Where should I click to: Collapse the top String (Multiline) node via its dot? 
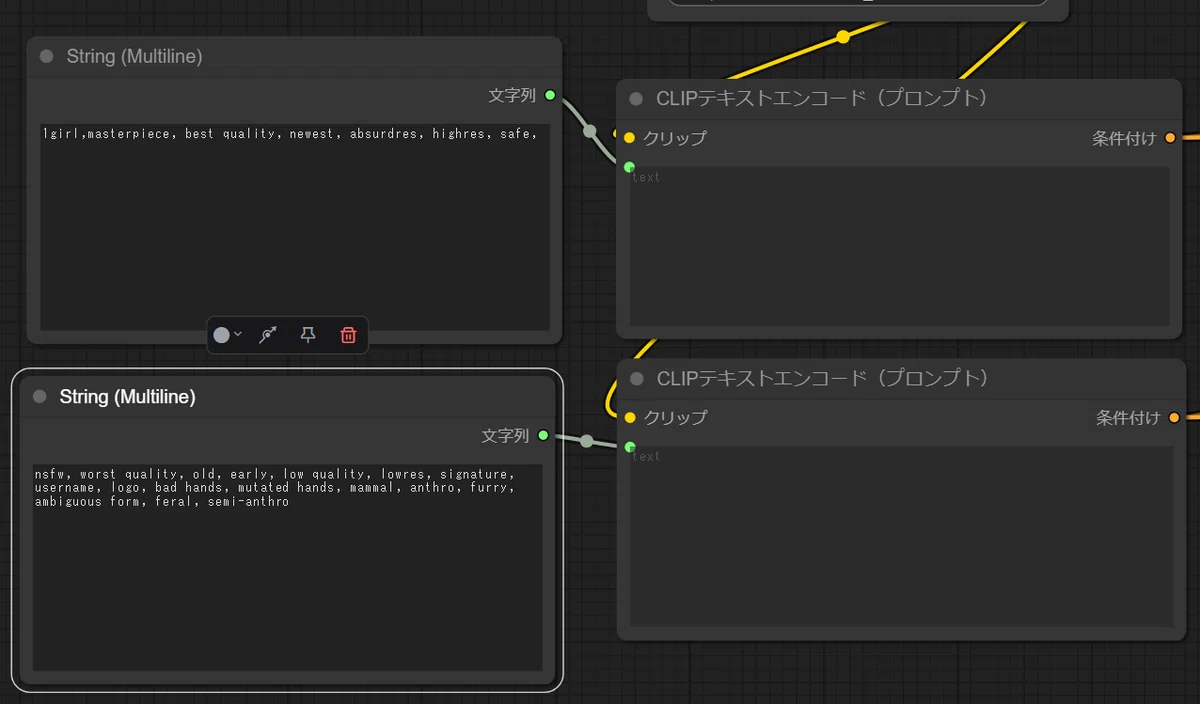[x=46, y=57]
